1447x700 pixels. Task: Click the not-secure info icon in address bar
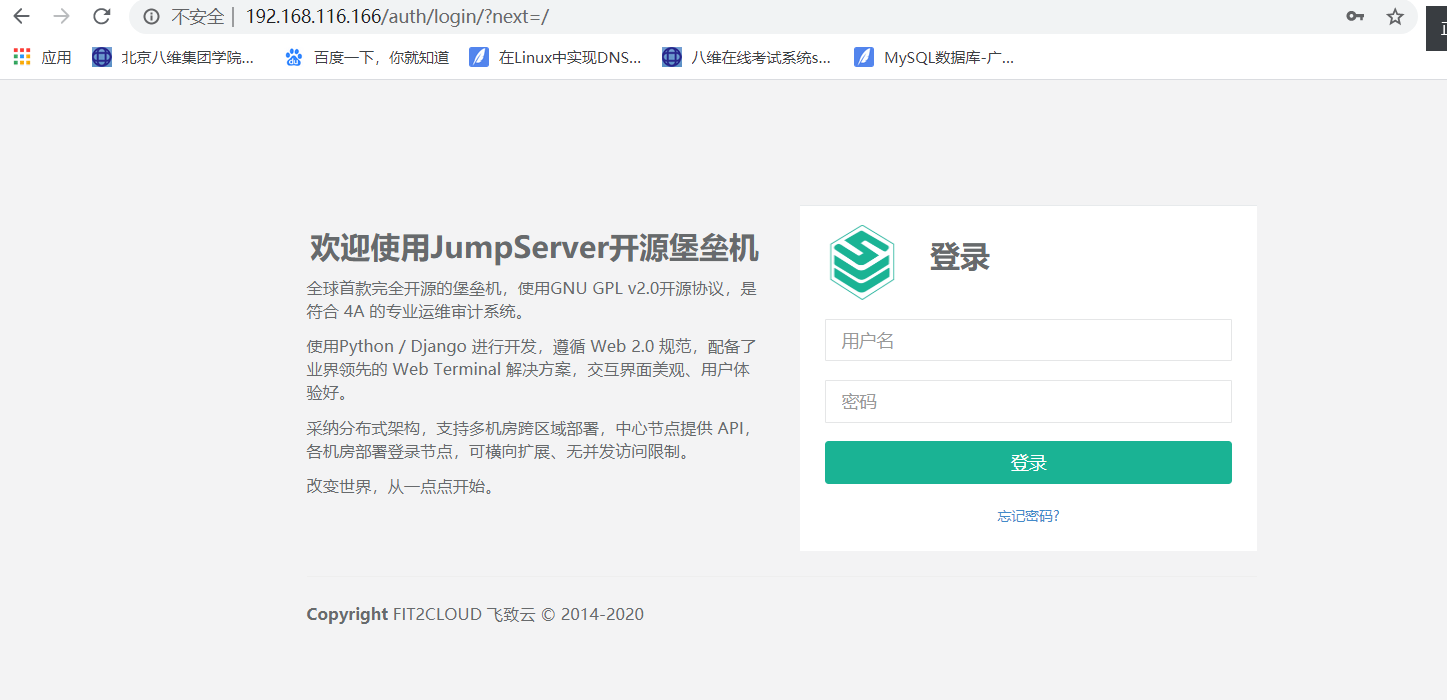coord(151,17)
